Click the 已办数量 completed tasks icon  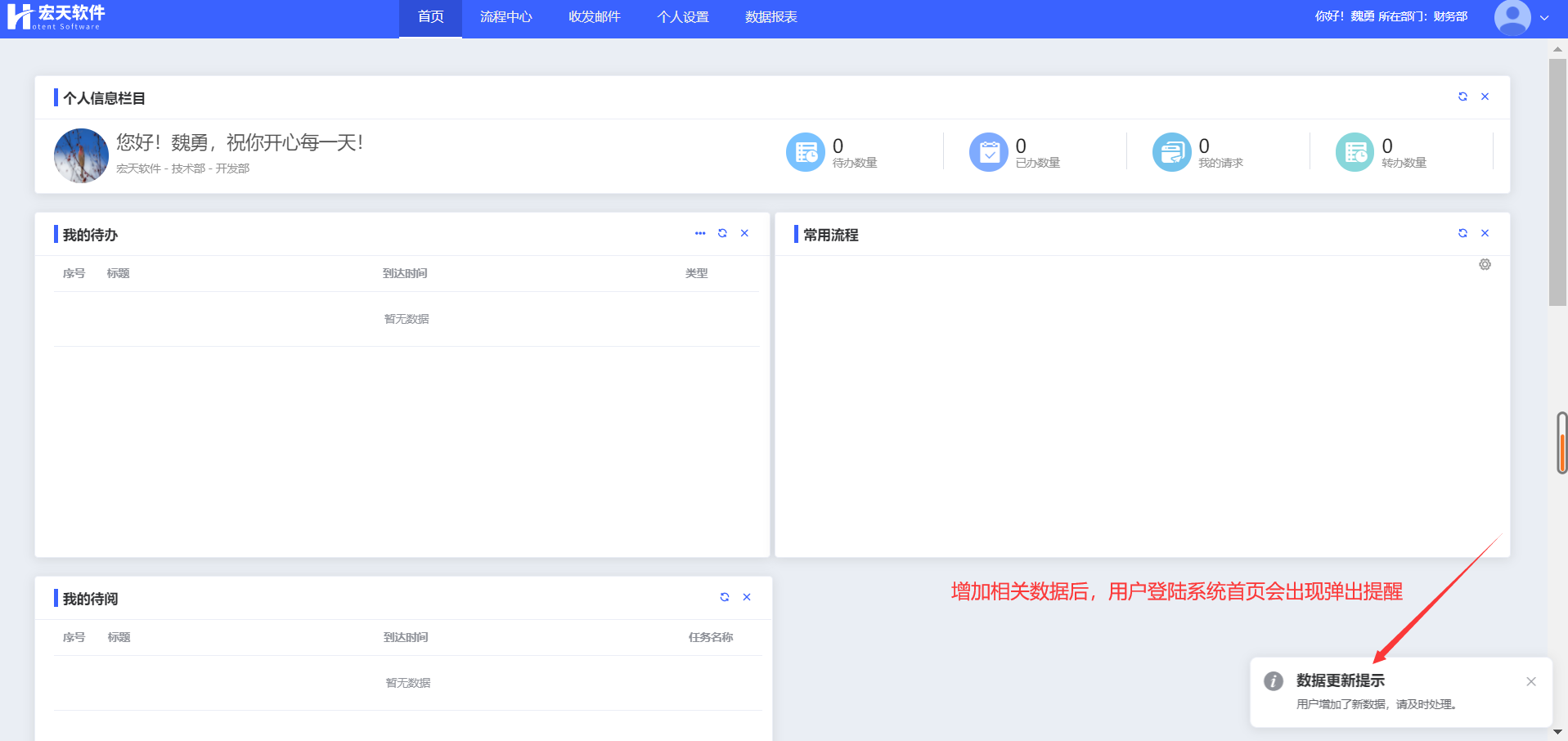[x=988, y=152]
